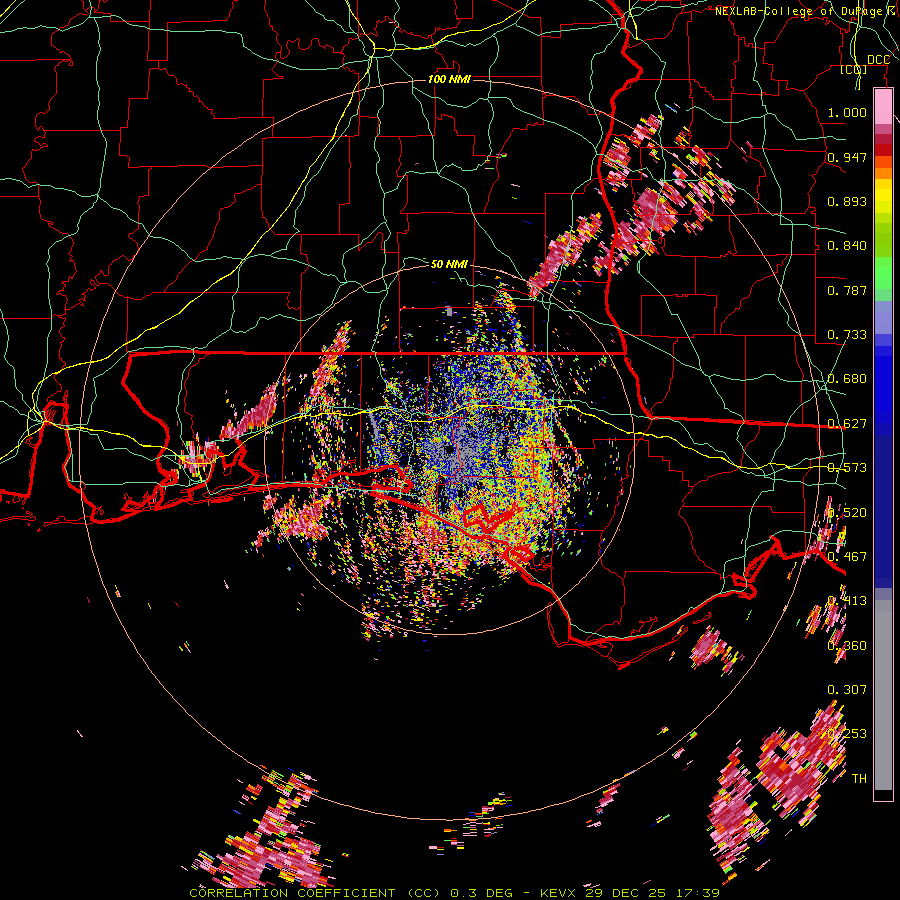
Task: Click the 50 NMI range ring label
Action: 449,264
